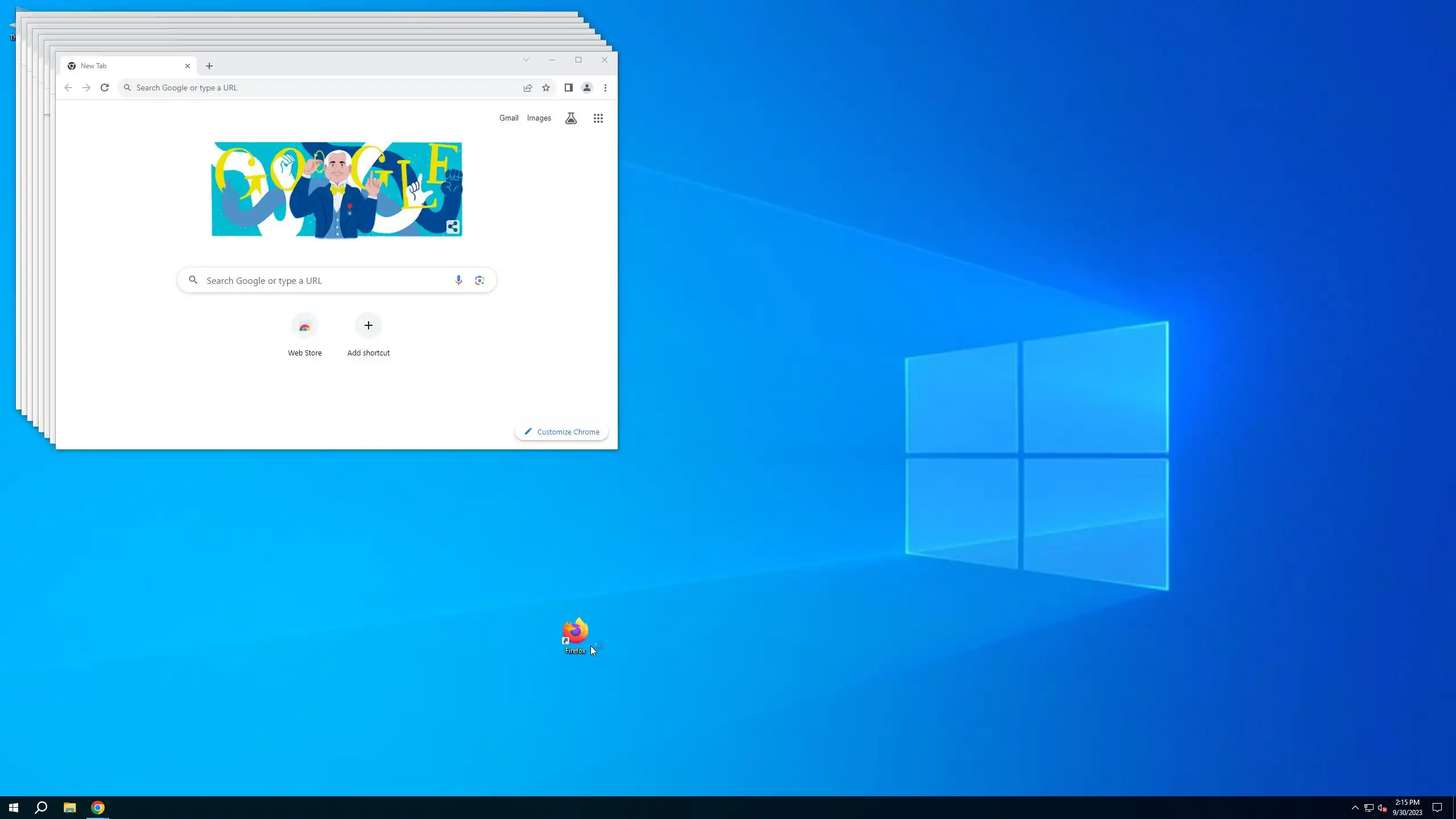1456x819 pixels.
Task: Reload the page with the refresh icon
Action: coord(105,88)
